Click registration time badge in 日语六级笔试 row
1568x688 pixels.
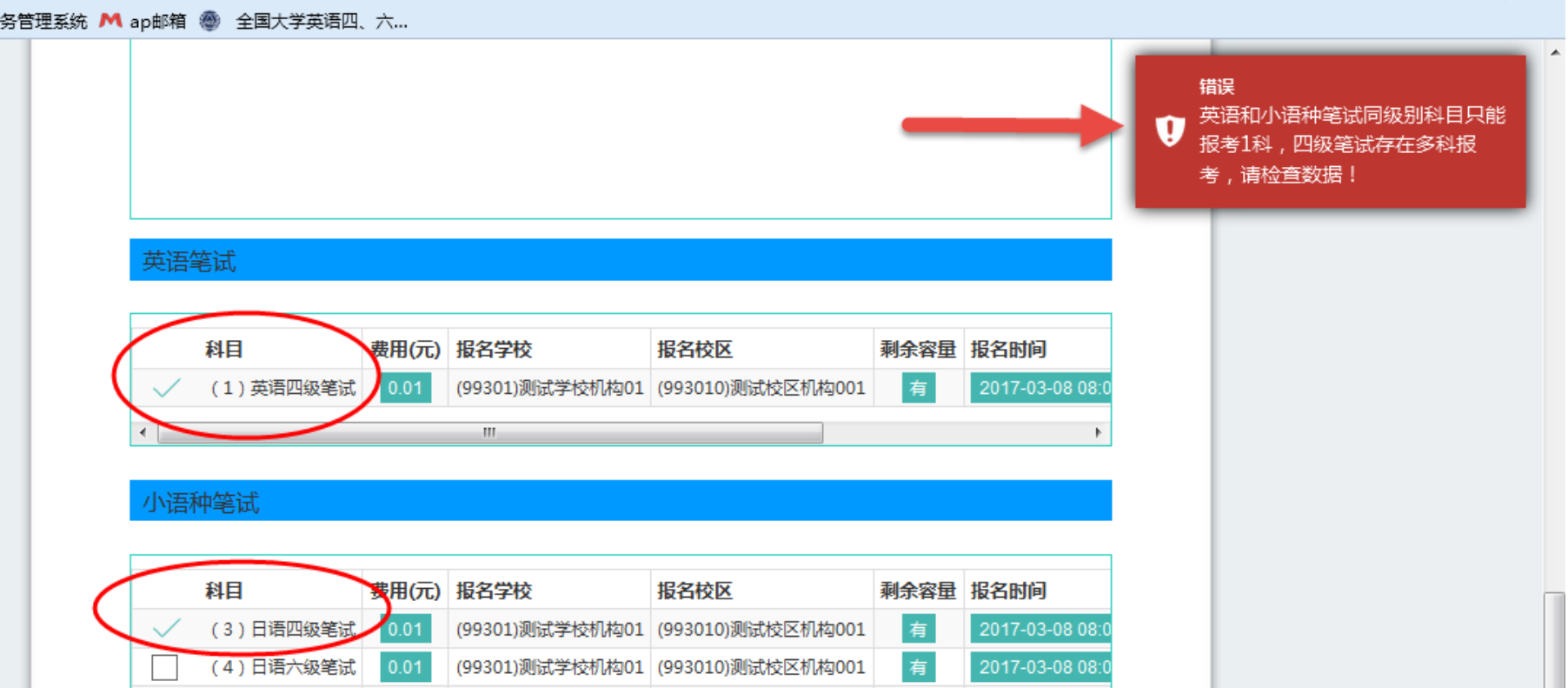click(1040, 667)
